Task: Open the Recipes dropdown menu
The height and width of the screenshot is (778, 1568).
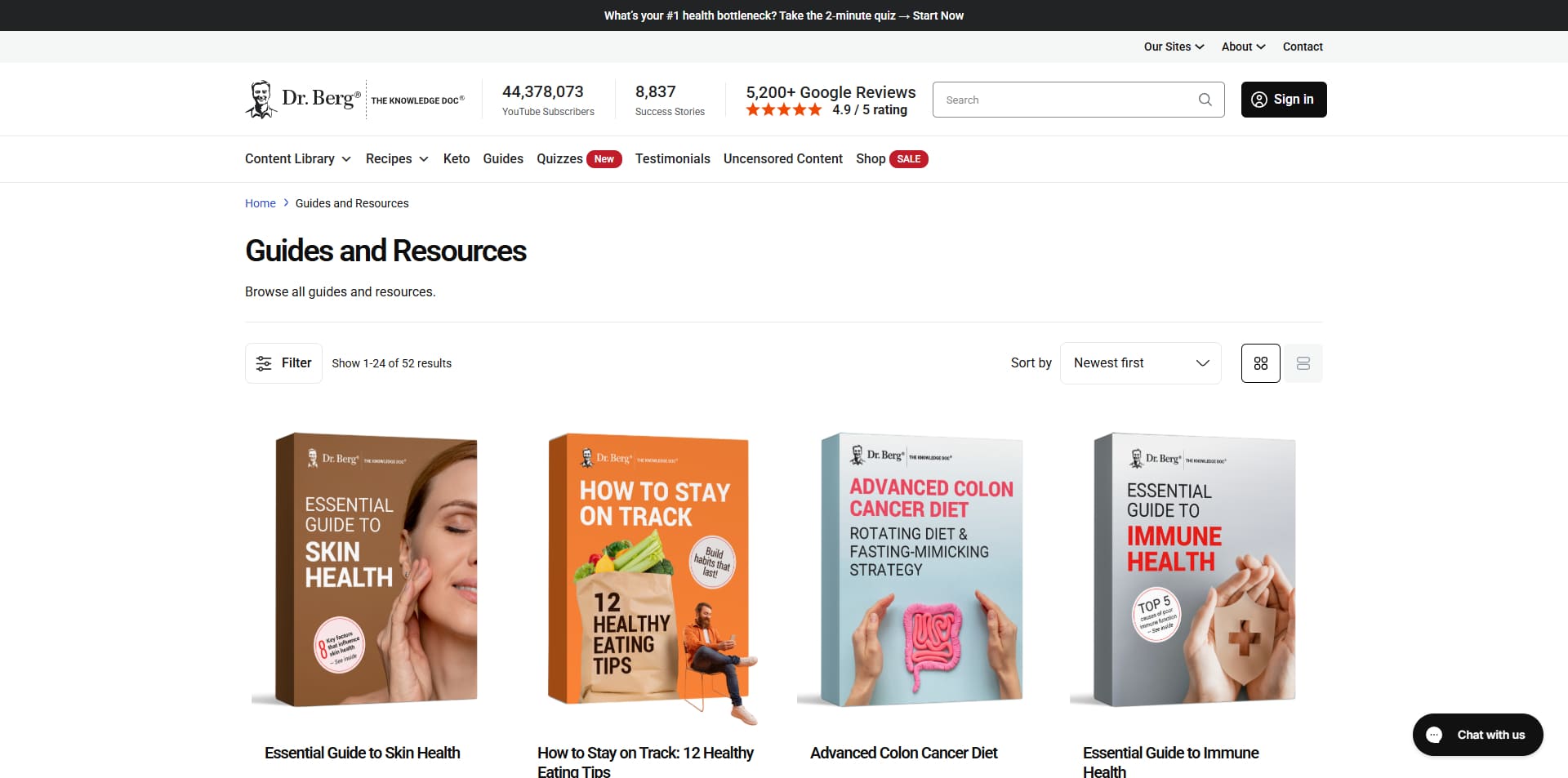Action: (x=397, y=159)
